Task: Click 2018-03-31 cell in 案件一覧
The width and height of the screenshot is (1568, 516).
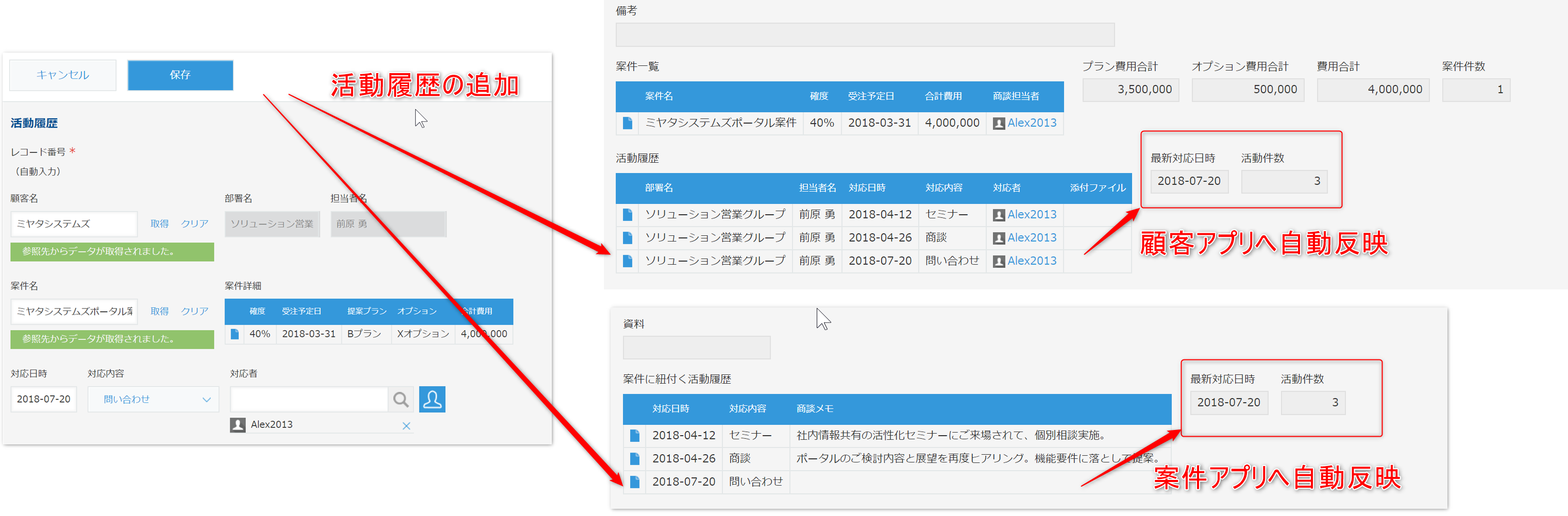Action: tap(879, 123)
